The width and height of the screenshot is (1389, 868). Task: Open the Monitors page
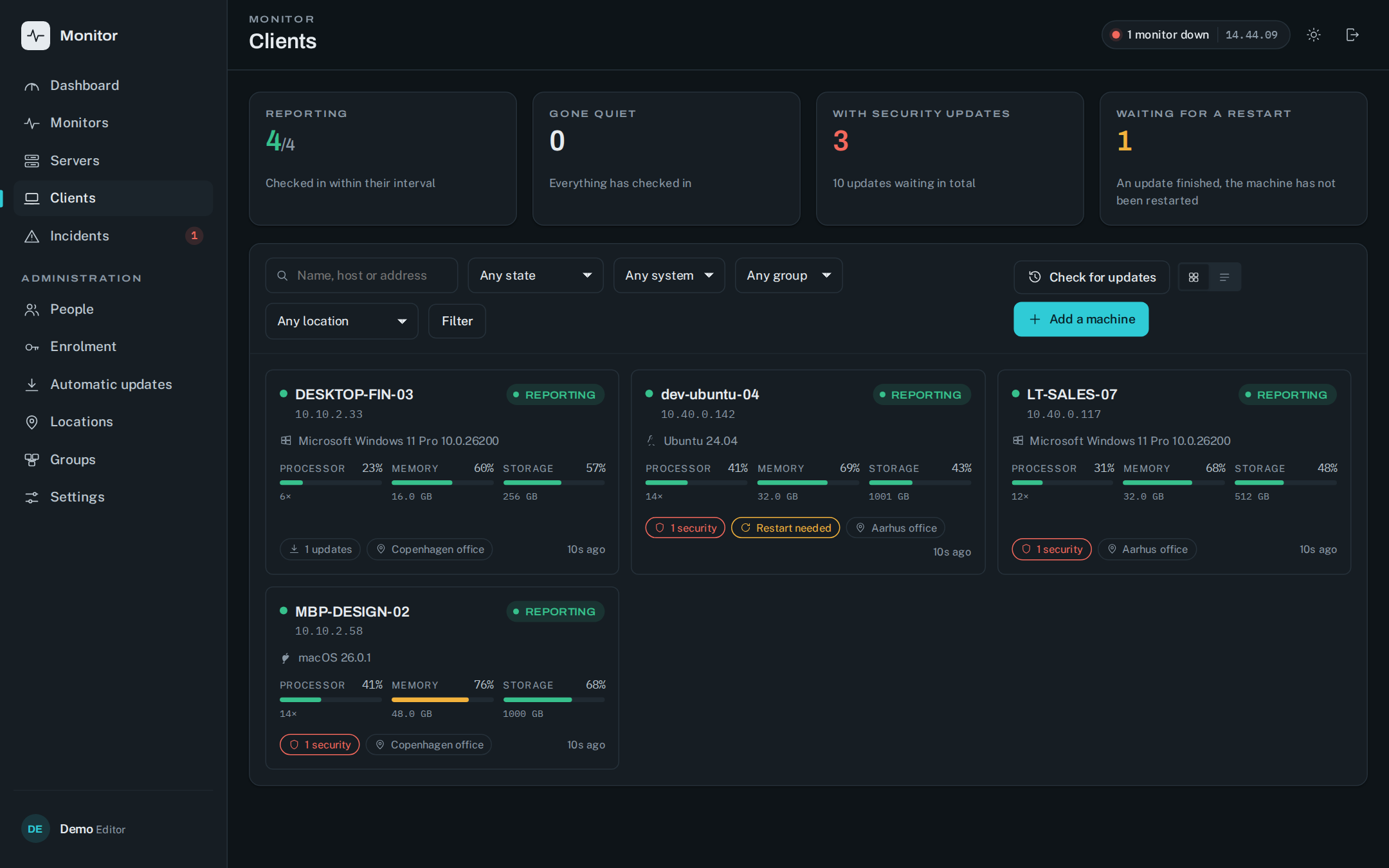(x=113, y=123)
